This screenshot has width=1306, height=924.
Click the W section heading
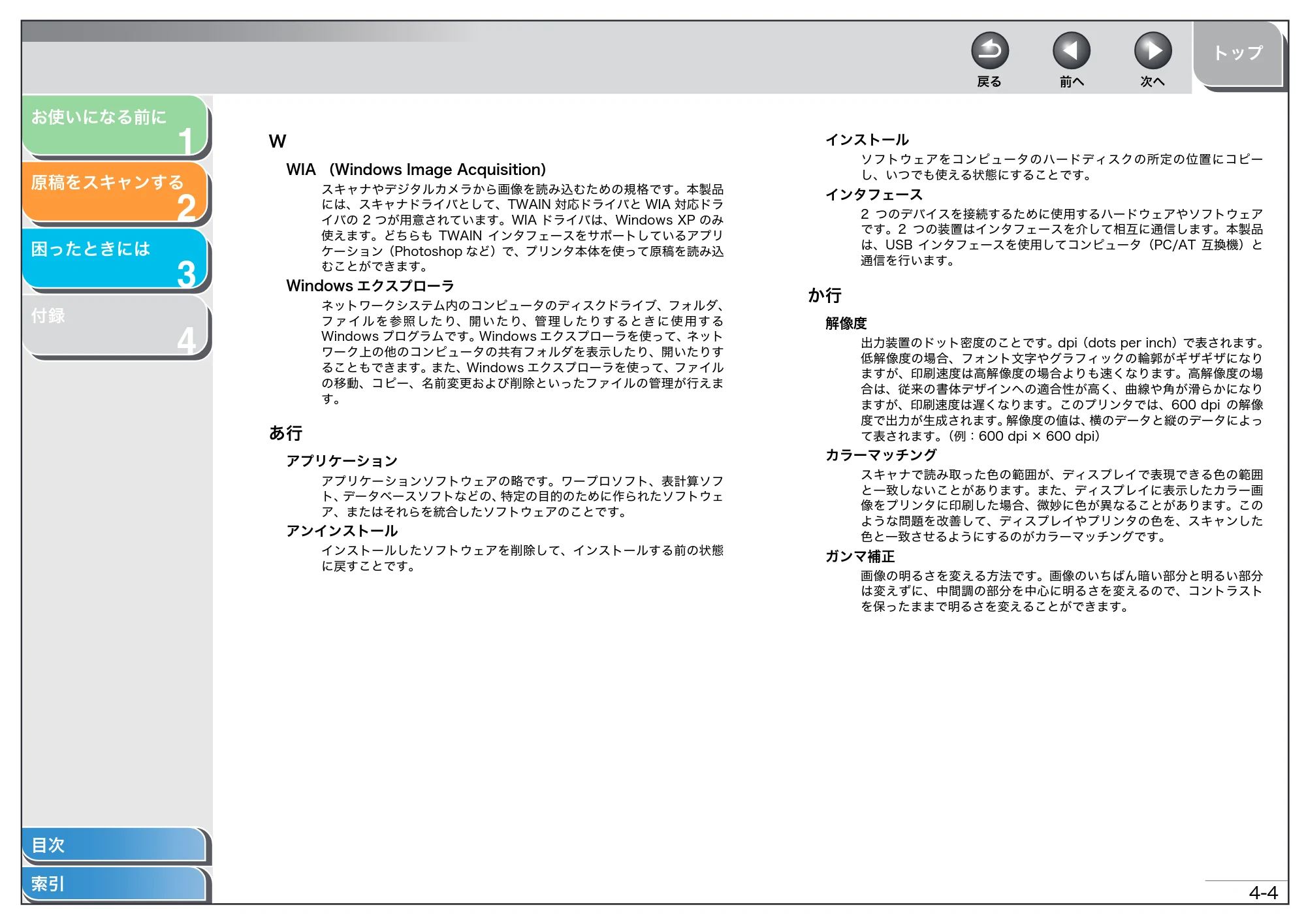(x=278, y=141)
